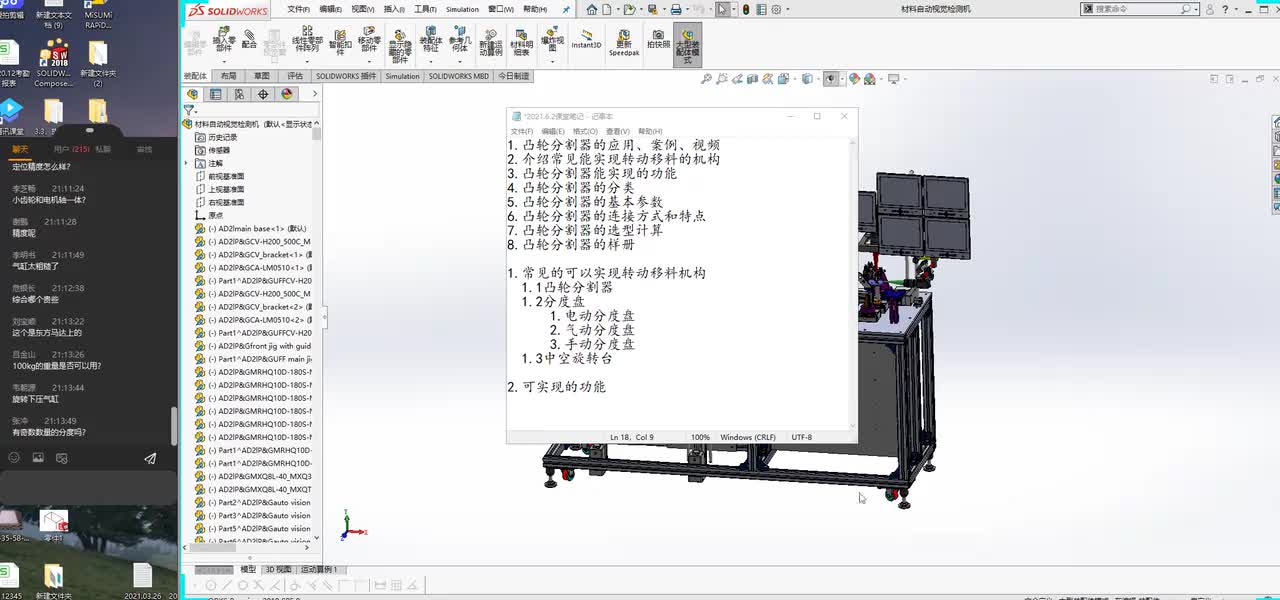Open SOLIDWORKS Composer desktop shortcut
Image resolution: width=1280 pixels, height=600 pixels.
[53, 64]
